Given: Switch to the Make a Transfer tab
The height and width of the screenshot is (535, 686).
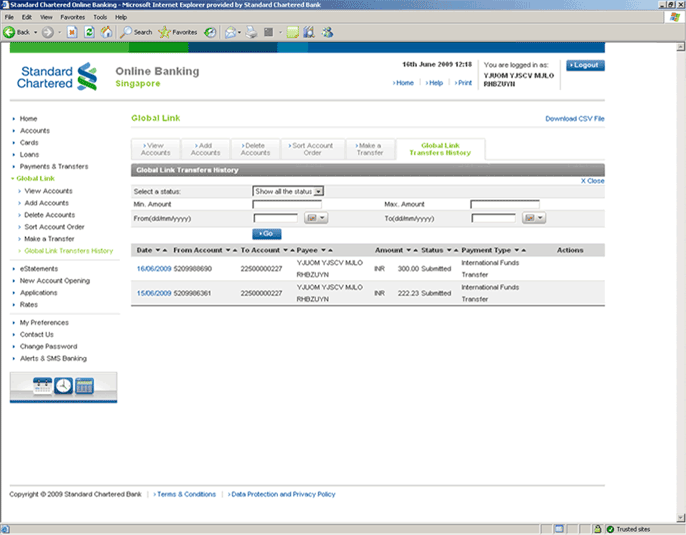Looking at the screenshot, I should point(370,149).
